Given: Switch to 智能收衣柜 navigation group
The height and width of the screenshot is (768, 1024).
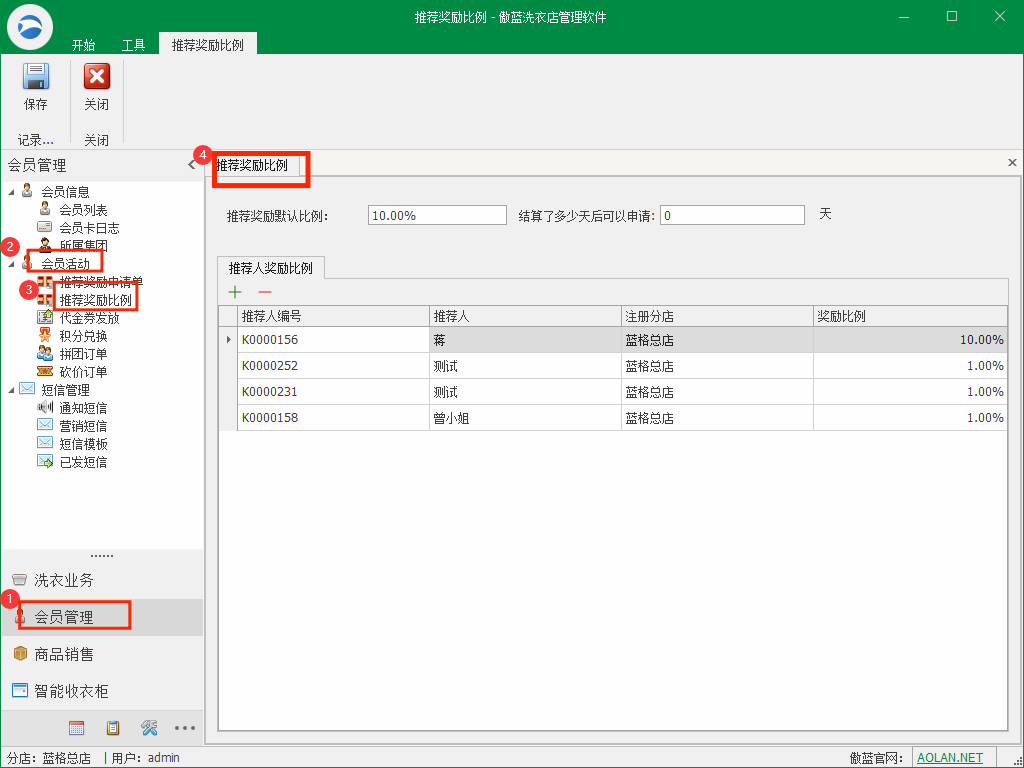Looking at the screenshot, I should point(102,690).
